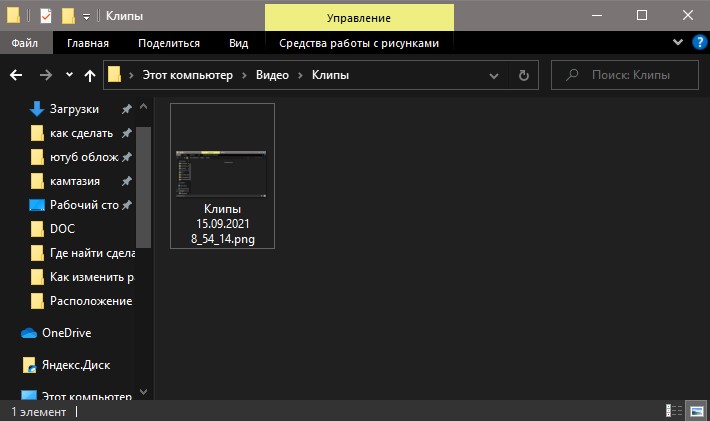Click the Properties quick access toolbar icon
Viewport: 710px width, 421px height.
tap(46, 16)
